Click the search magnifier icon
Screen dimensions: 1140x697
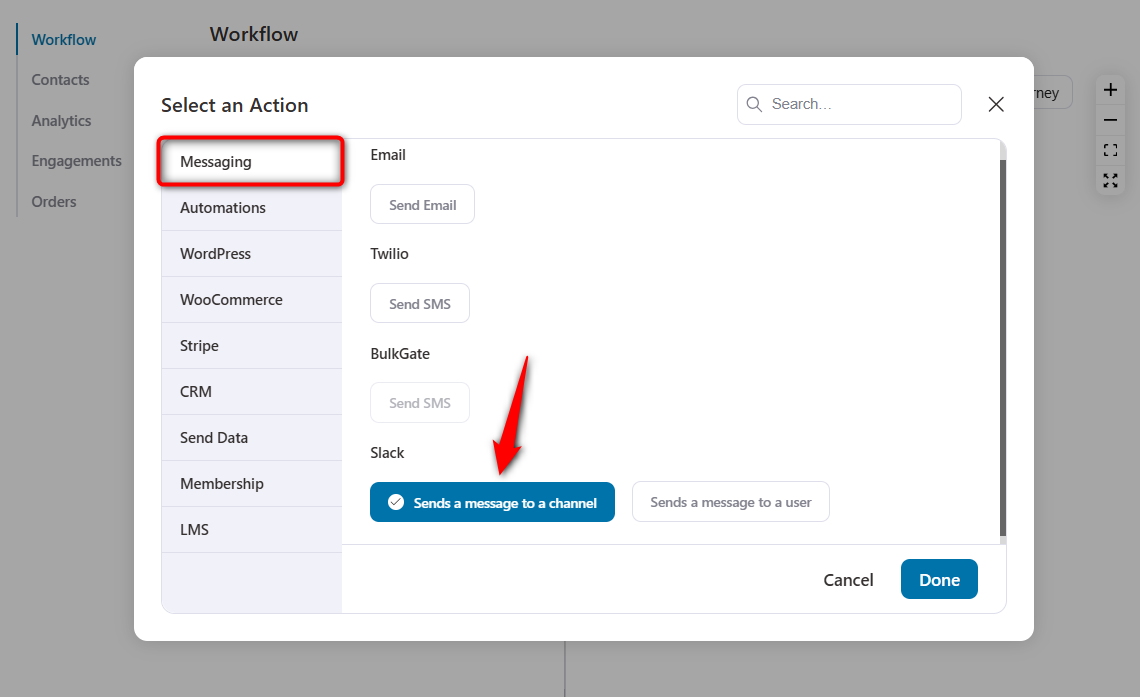click(754, 104)
